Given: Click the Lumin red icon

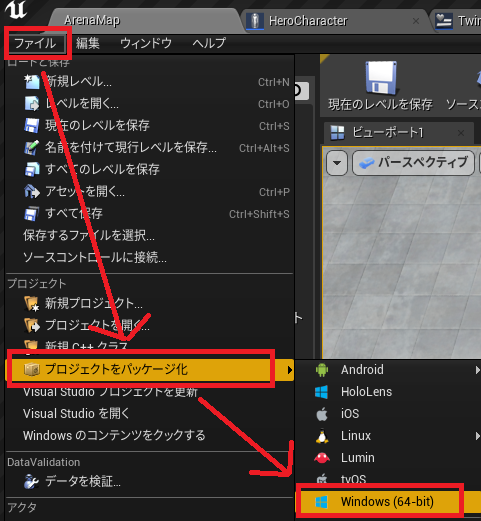Looking at the screenshot, I should coord(322,458).
